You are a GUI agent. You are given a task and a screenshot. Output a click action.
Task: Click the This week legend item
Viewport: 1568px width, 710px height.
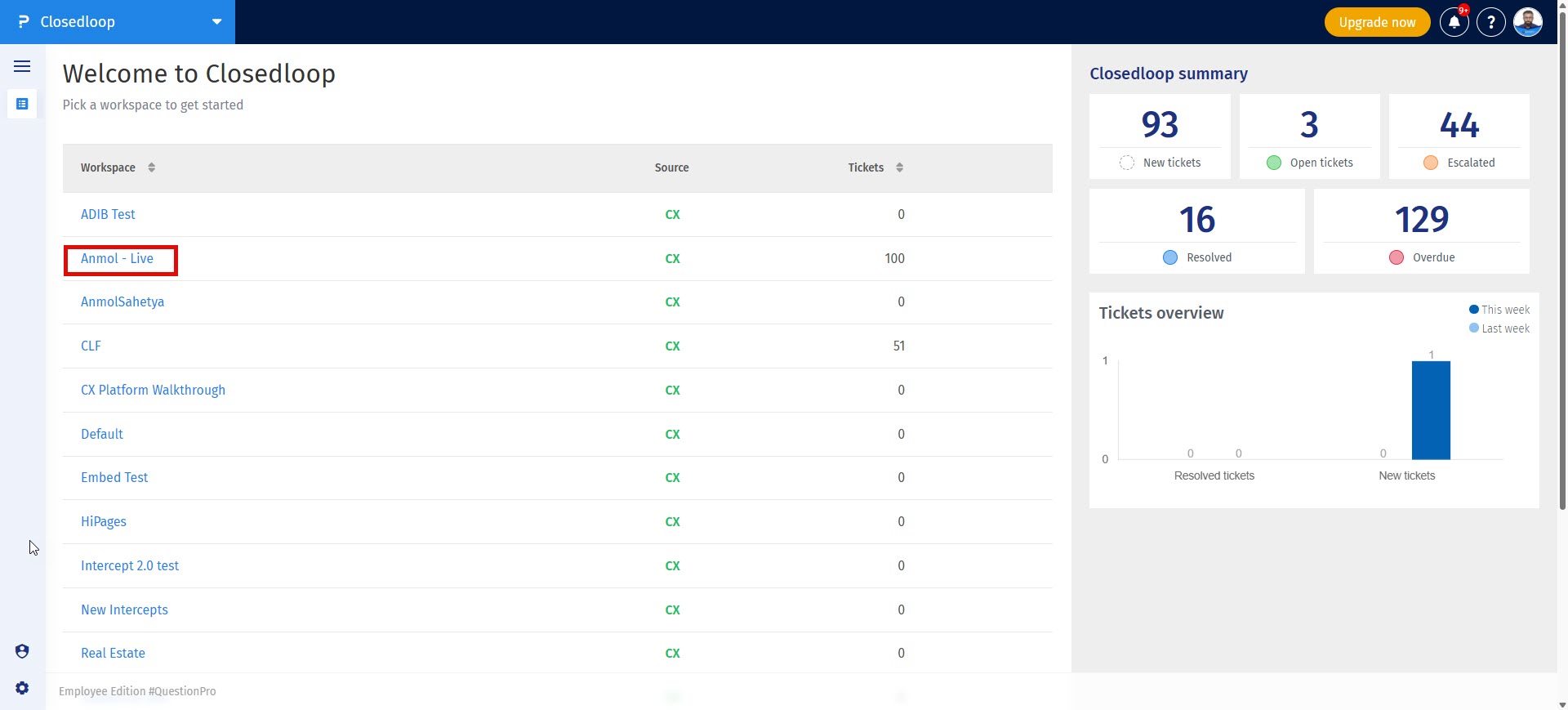1499,310
